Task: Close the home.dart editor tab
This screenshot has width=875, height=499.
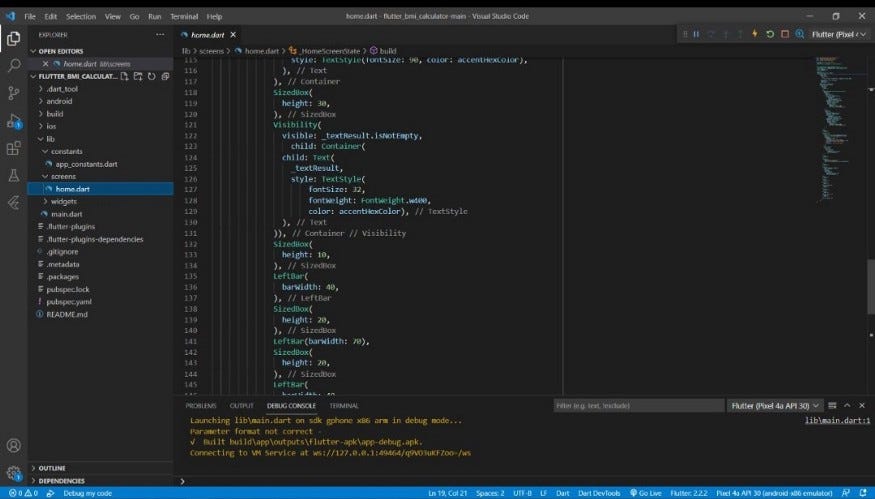Action: pos(233,35)
